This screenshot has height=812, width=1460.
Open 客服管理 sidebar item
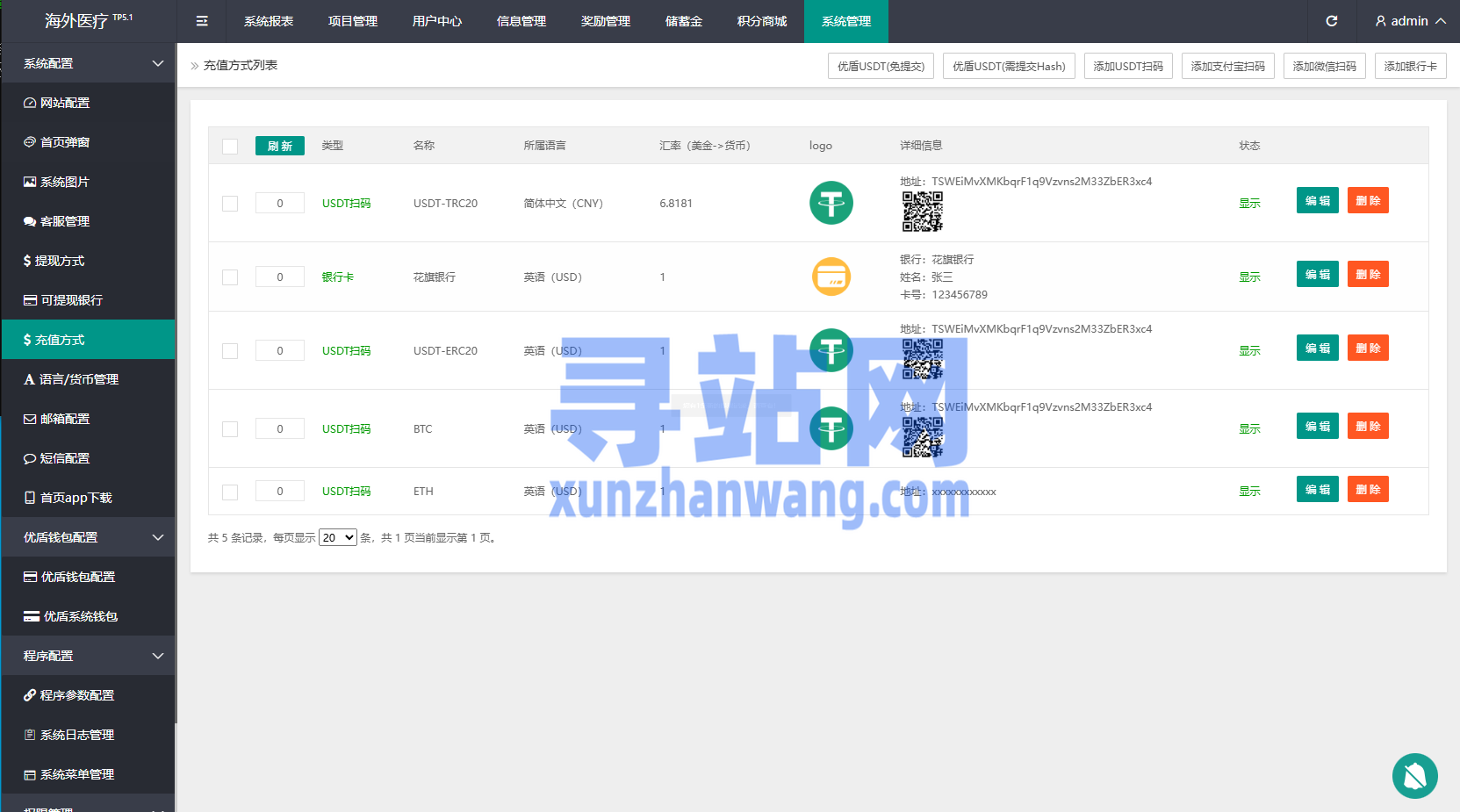[88, 221]
